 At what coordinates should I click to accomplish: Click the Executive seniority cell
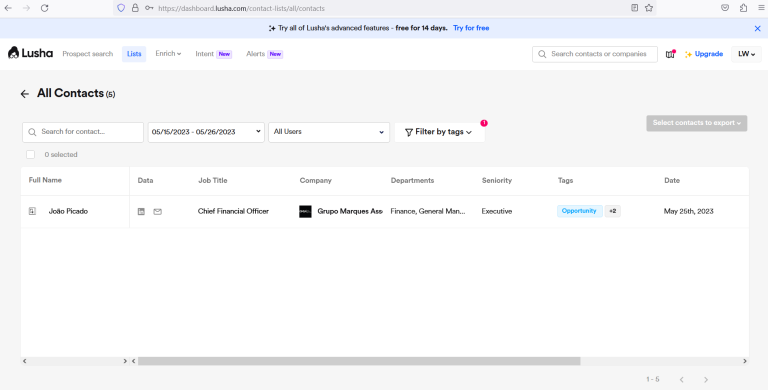497,211
